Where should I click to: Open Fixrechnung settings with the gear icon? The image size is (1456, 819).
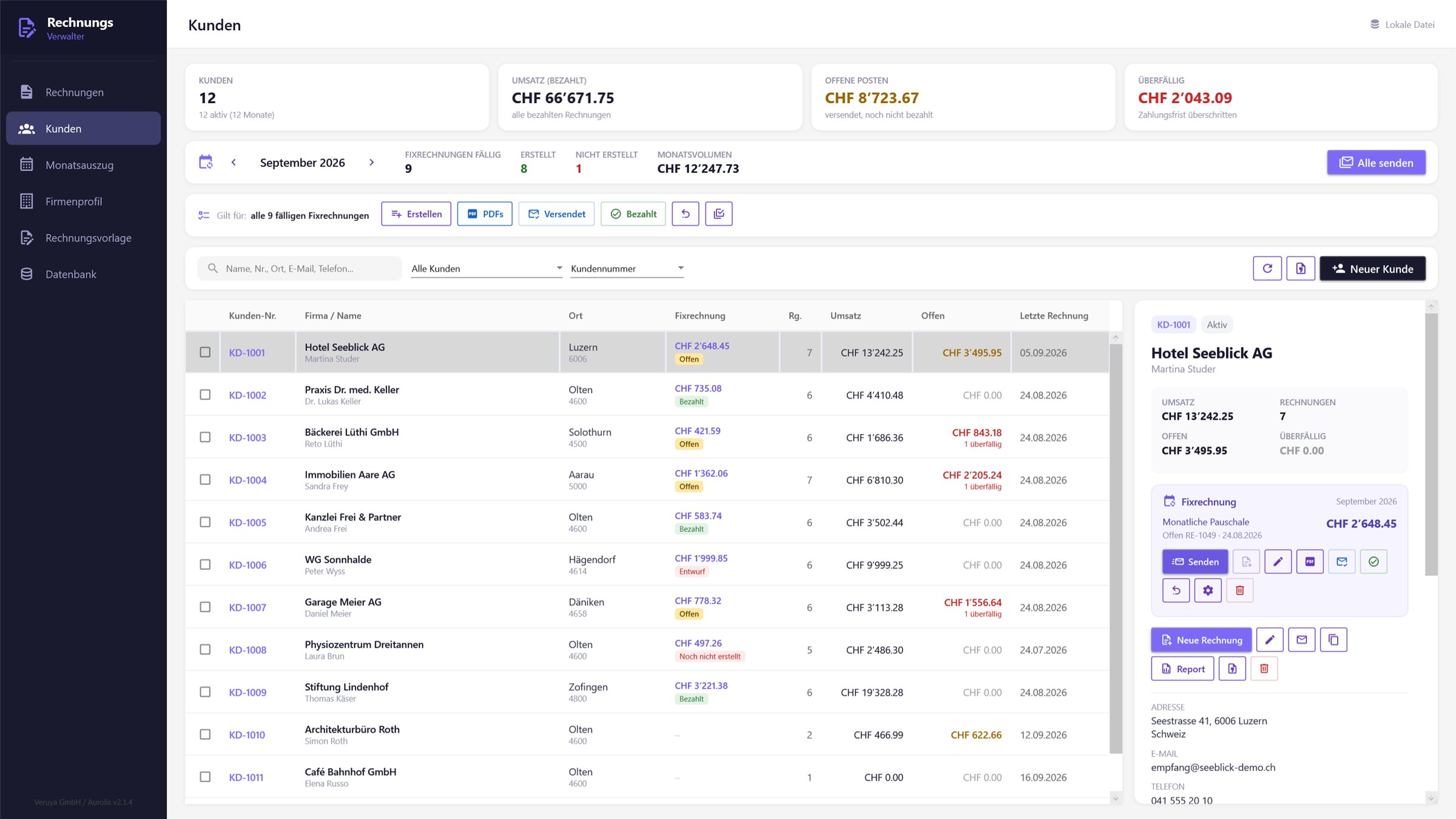(1208, 590)
